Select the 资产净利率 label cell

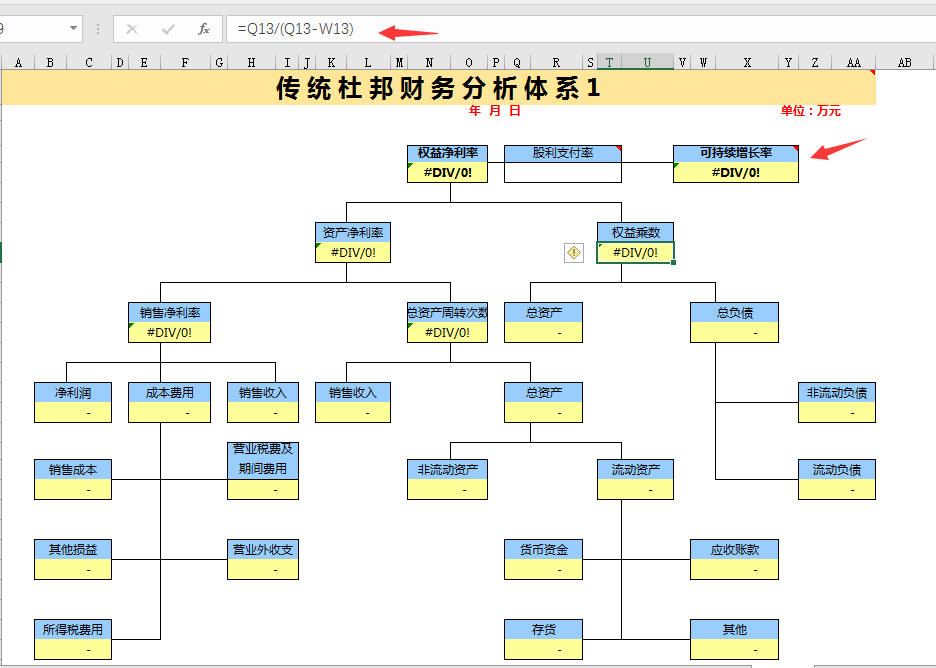[x=353, y=233]
